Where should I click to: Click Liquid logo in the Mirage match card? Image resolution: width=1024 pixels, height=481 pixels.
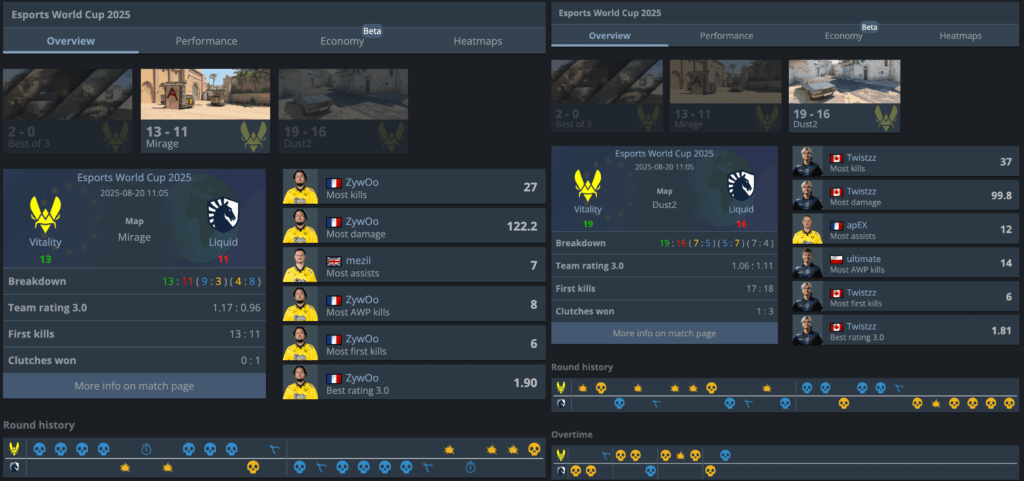click(x=223, y=215)
